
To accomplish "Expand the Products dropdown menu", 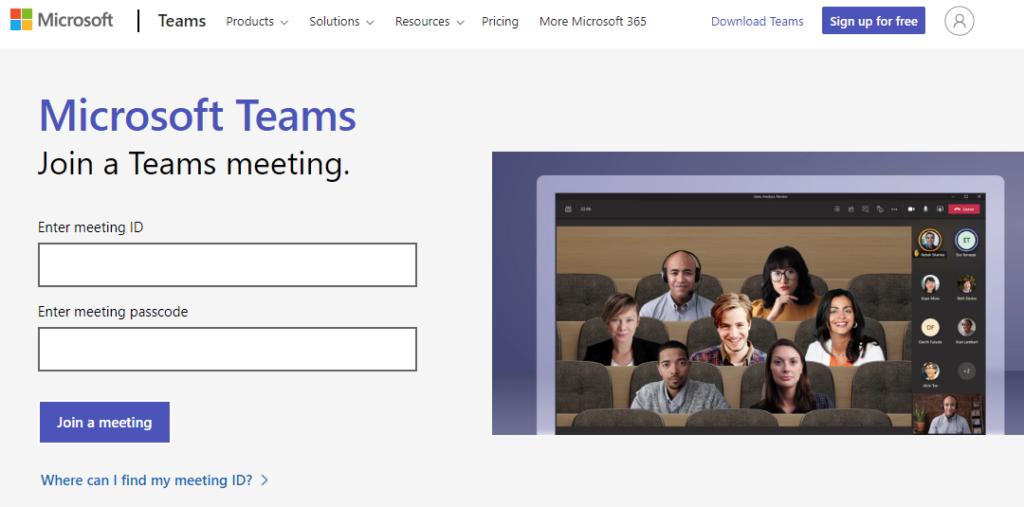I will pos(257,22).
